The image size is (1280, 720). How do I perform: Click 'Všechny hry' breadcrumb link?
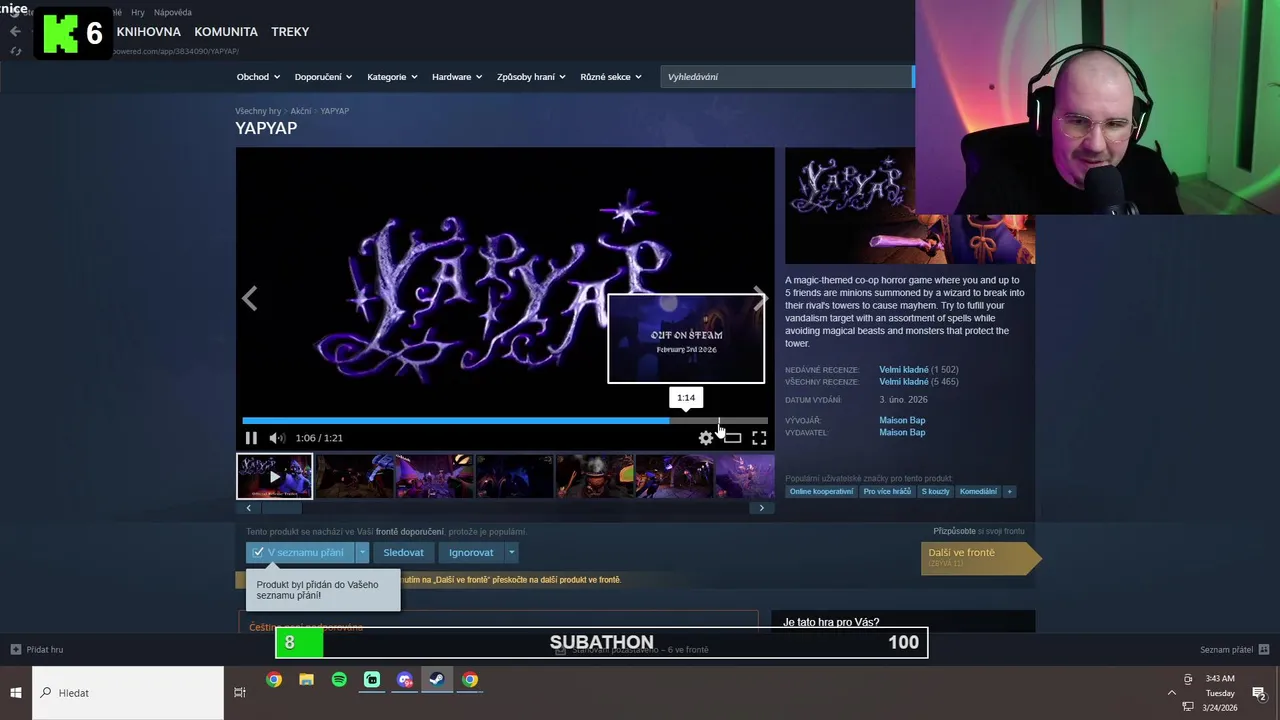tap(258, 111)
